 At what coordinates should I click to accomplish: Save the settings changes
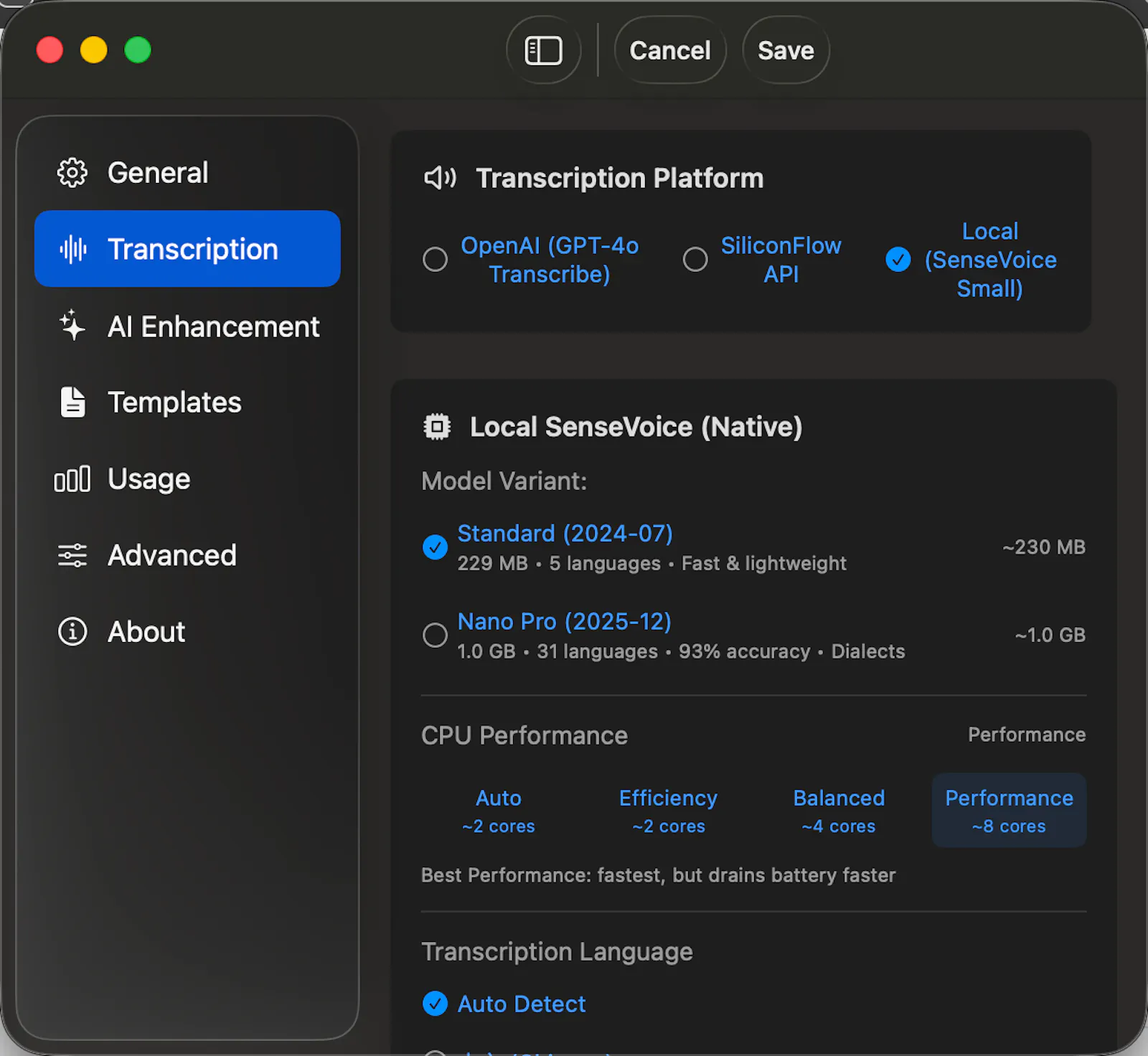coord(786,50)
